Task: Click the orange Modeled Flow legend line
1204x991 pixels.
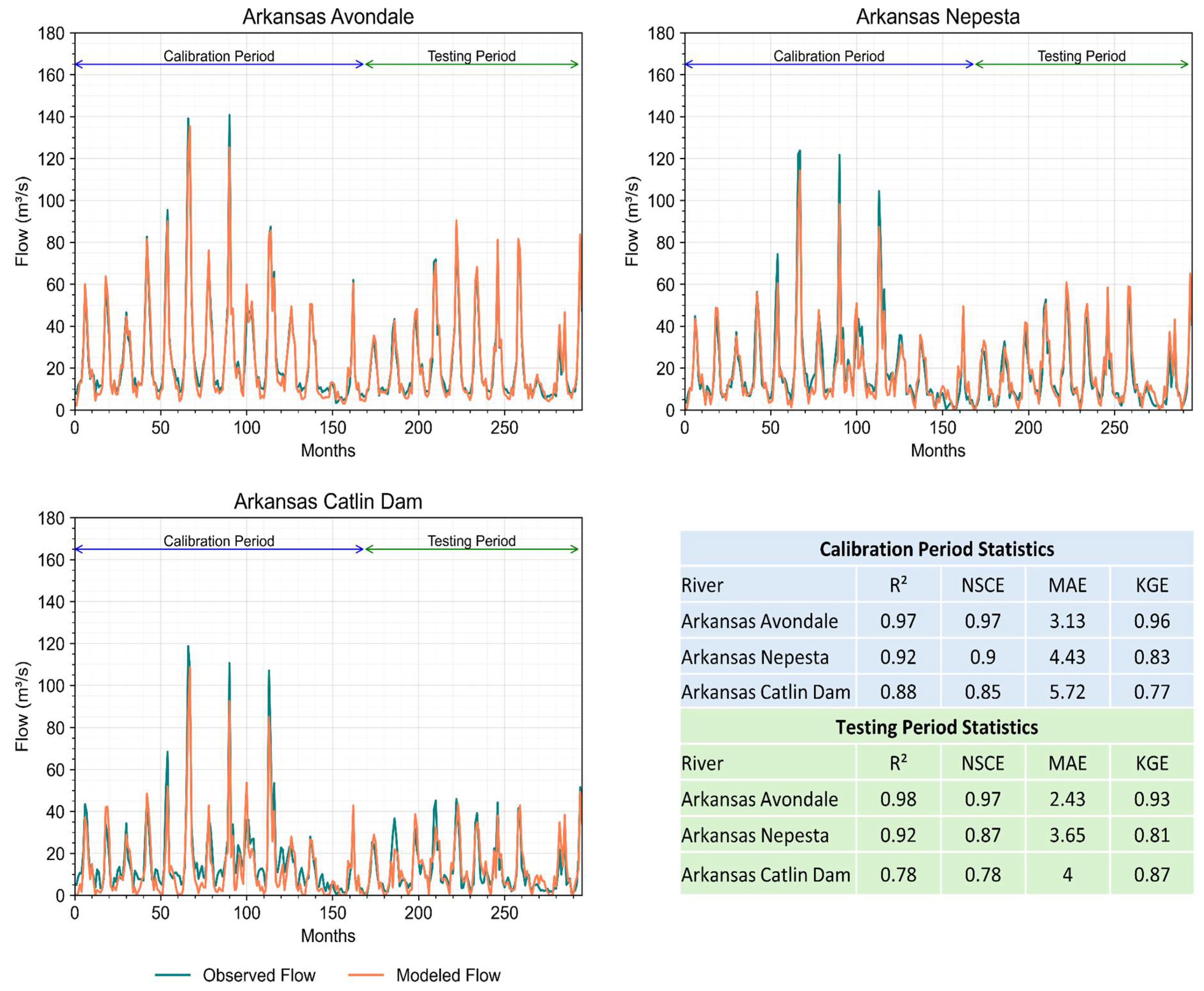Action: [366, 975]
